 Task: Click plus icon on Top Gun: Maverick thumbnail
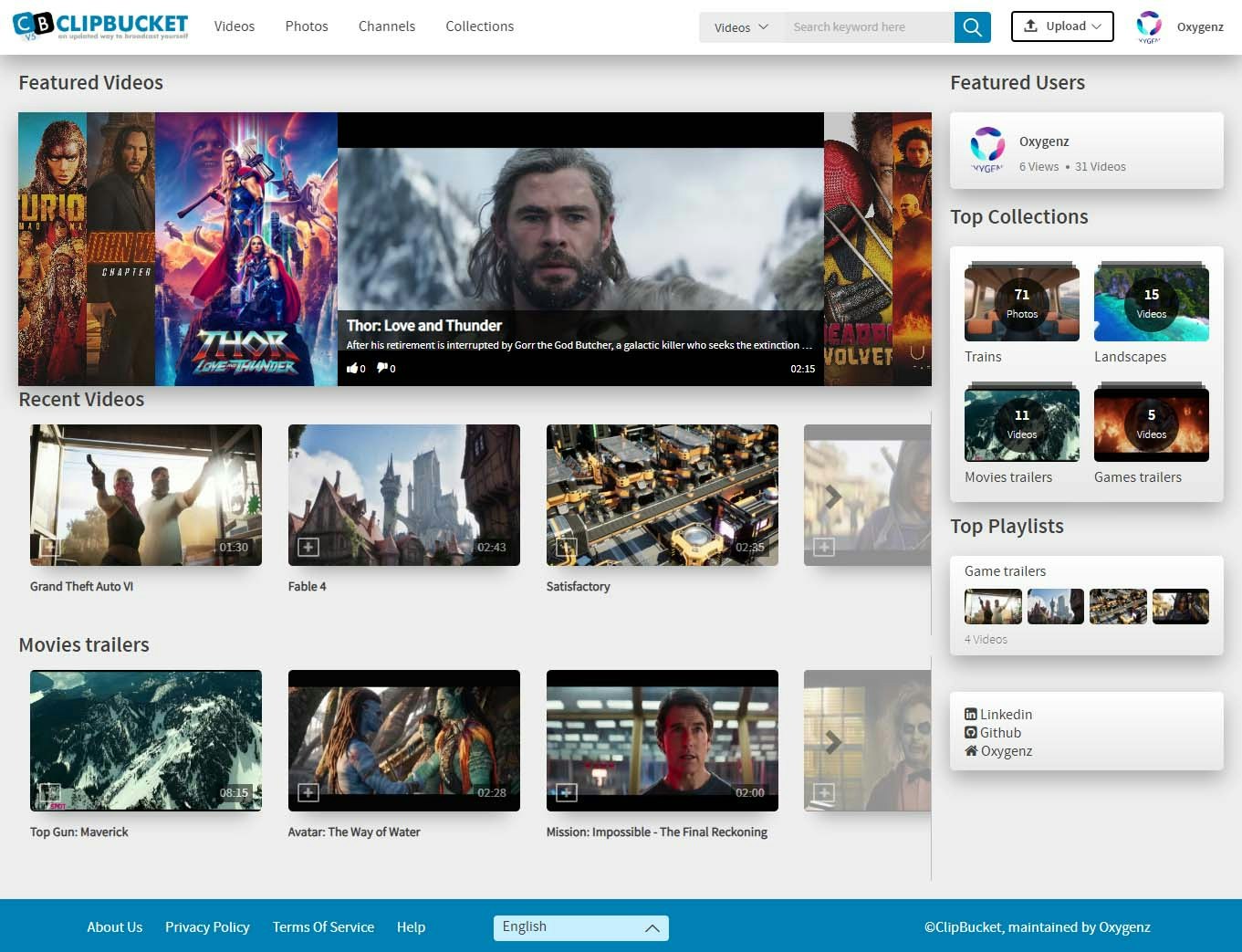click(x=50, y=792)
